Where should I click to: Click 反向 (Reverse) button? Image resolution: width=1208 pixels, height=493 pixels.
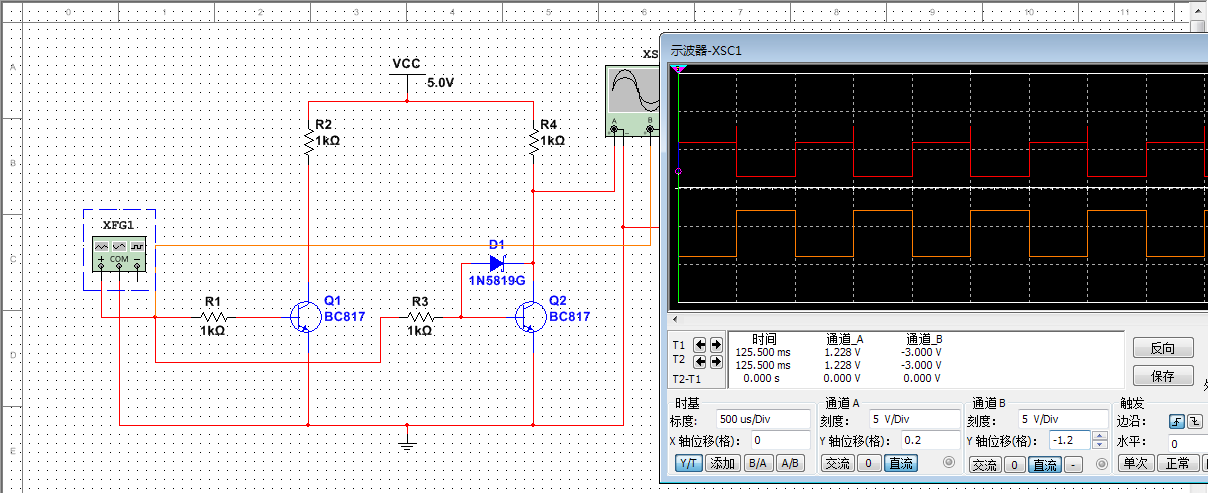click(1163, 348)
